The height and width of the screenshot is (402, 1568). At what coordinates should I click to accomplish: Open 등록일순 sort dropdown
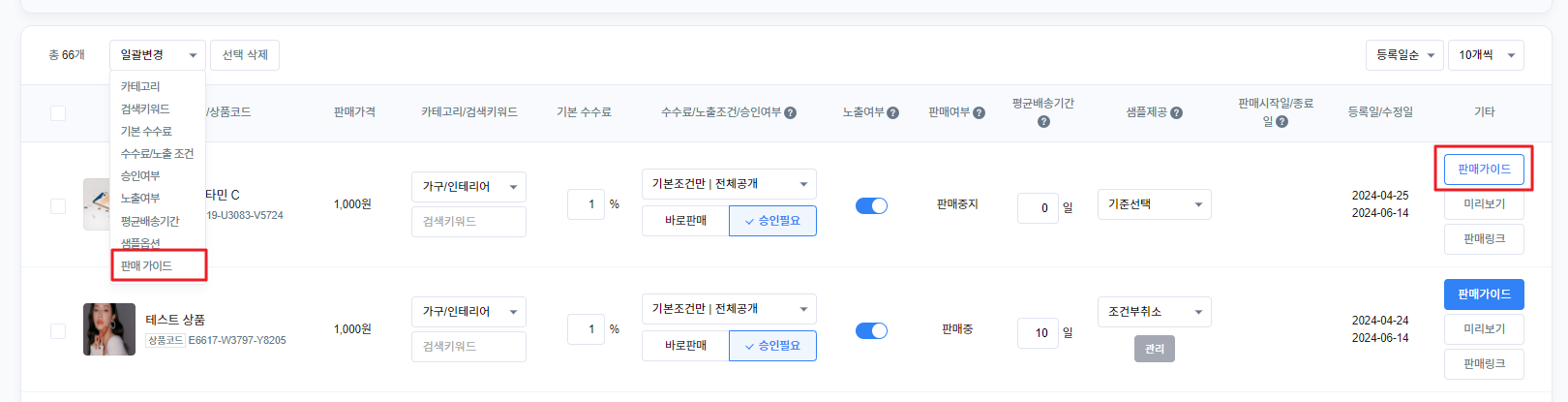coord(1404,55)
